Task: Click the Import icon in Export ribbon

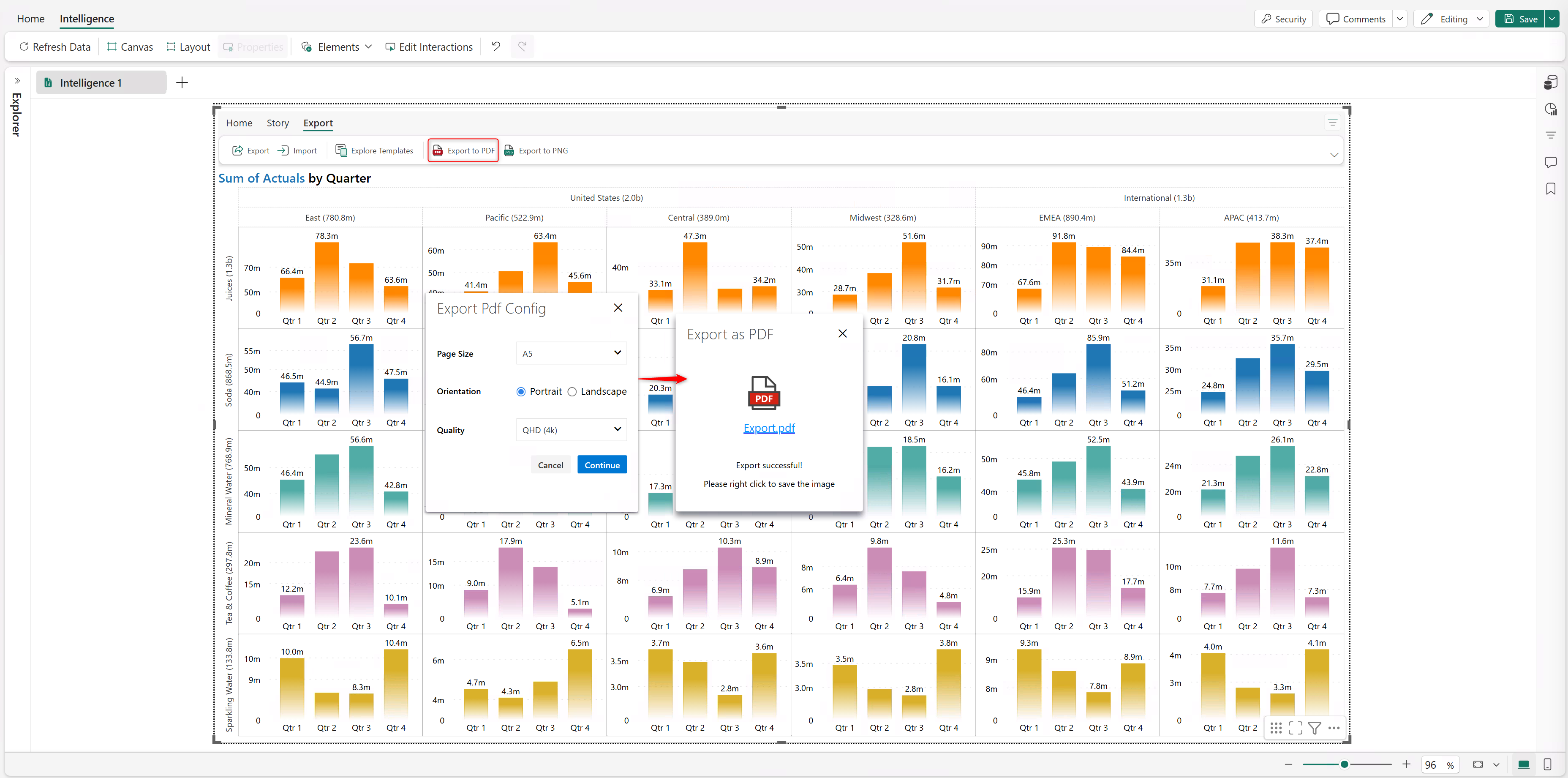Action: click(283, 150)
